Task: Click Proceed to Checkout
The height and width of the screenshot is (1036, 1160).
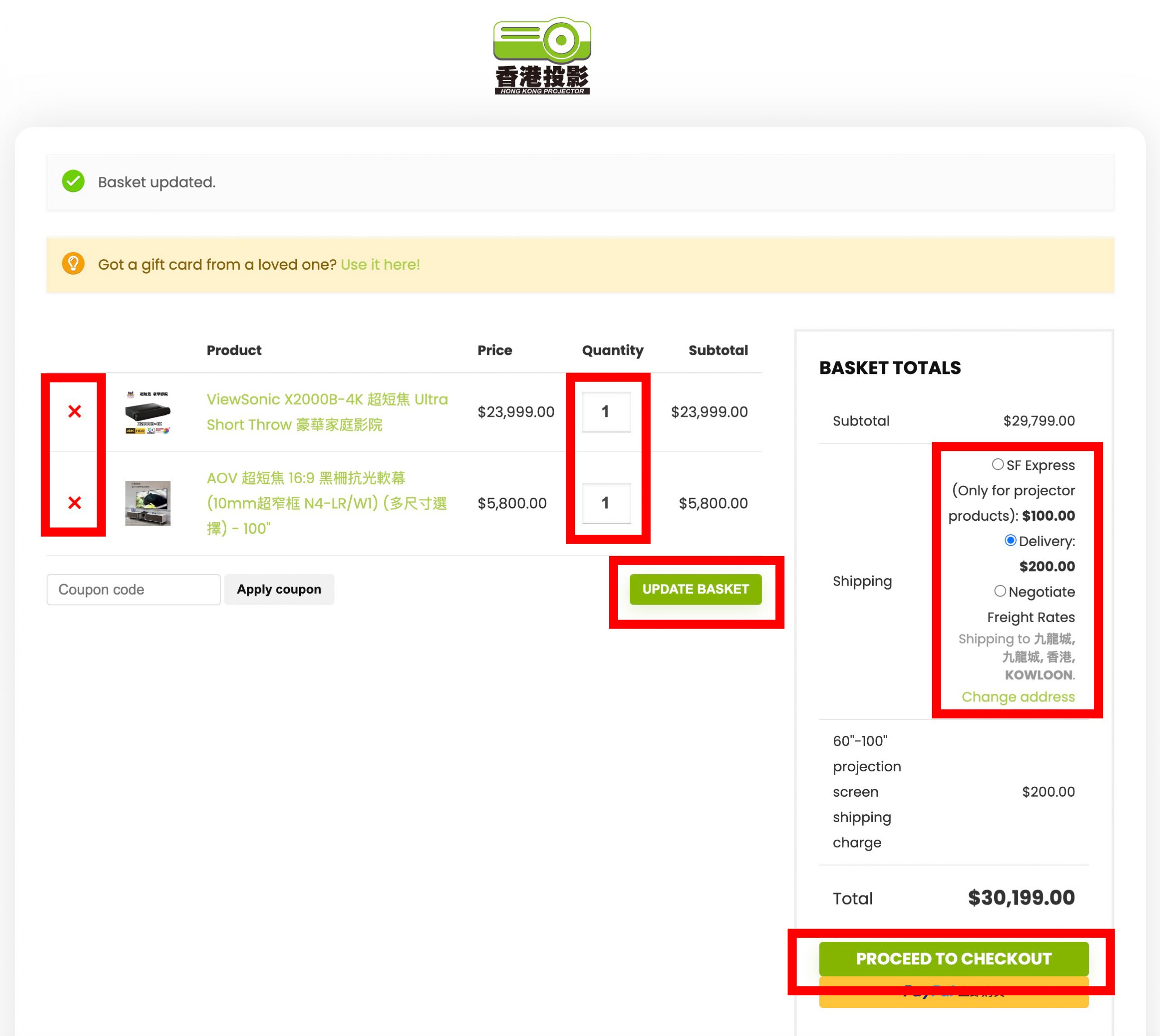Action: pos(953,959)
